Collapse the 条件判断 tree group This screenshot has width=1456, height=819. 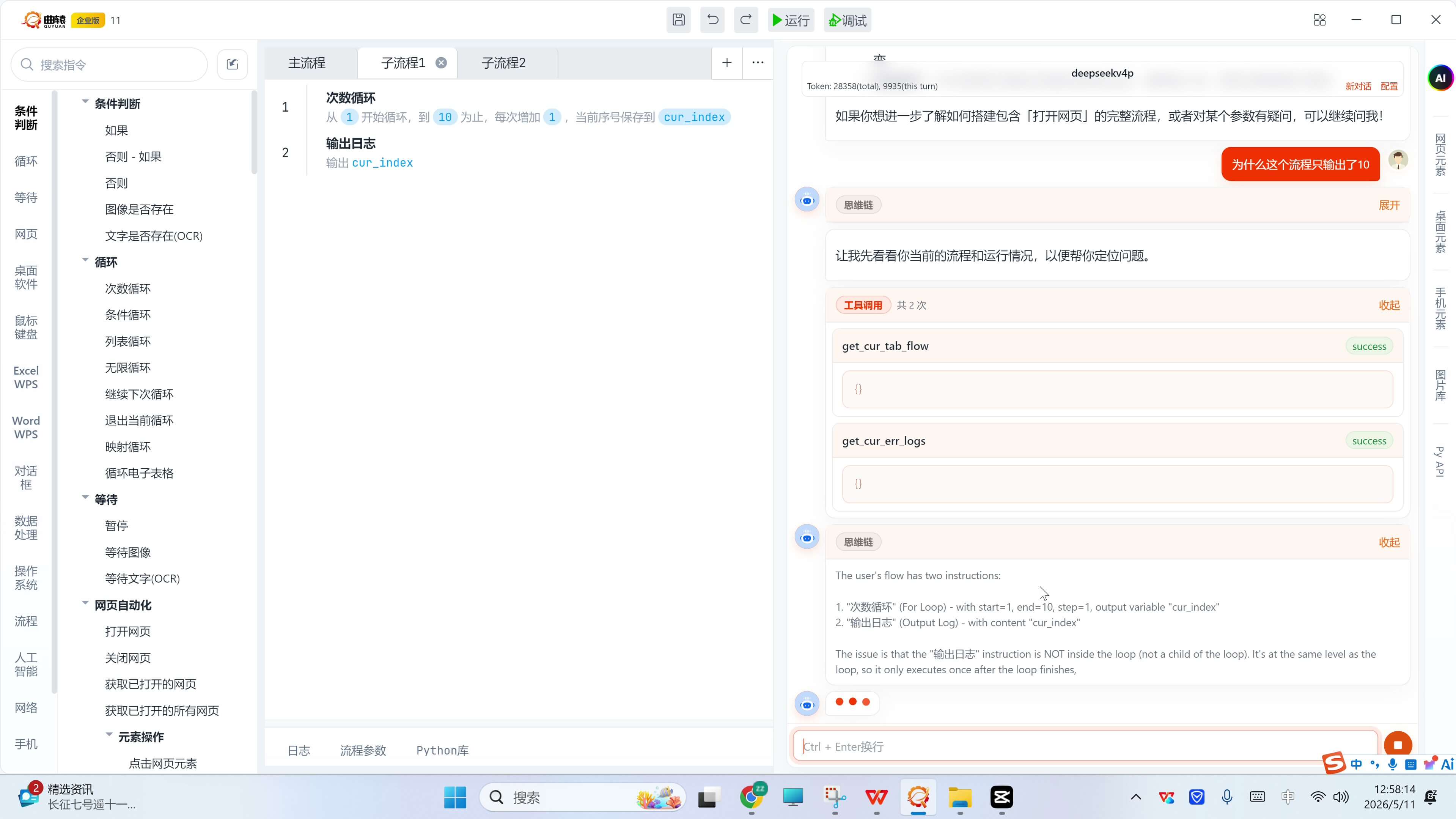point(85,102)
